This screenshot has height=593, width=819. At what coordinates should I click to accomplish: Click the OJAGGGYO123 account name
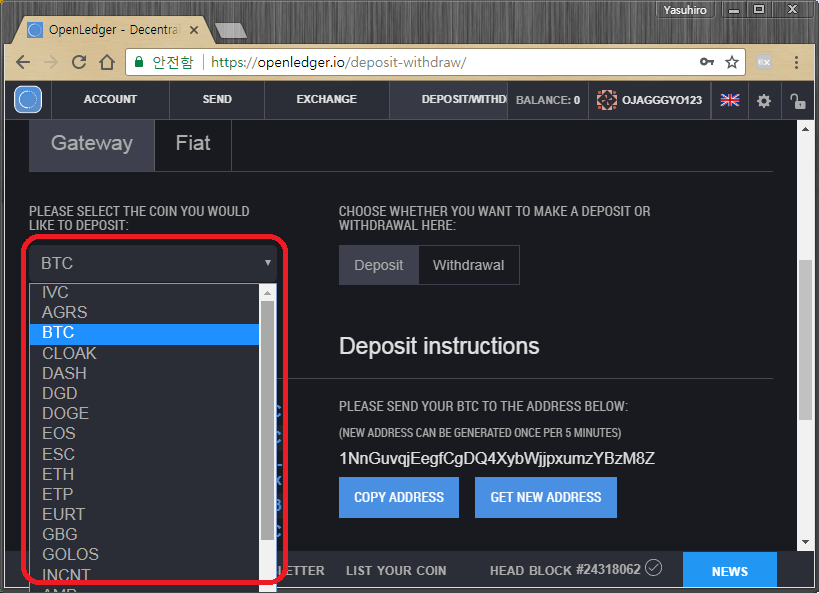[662, 100]
